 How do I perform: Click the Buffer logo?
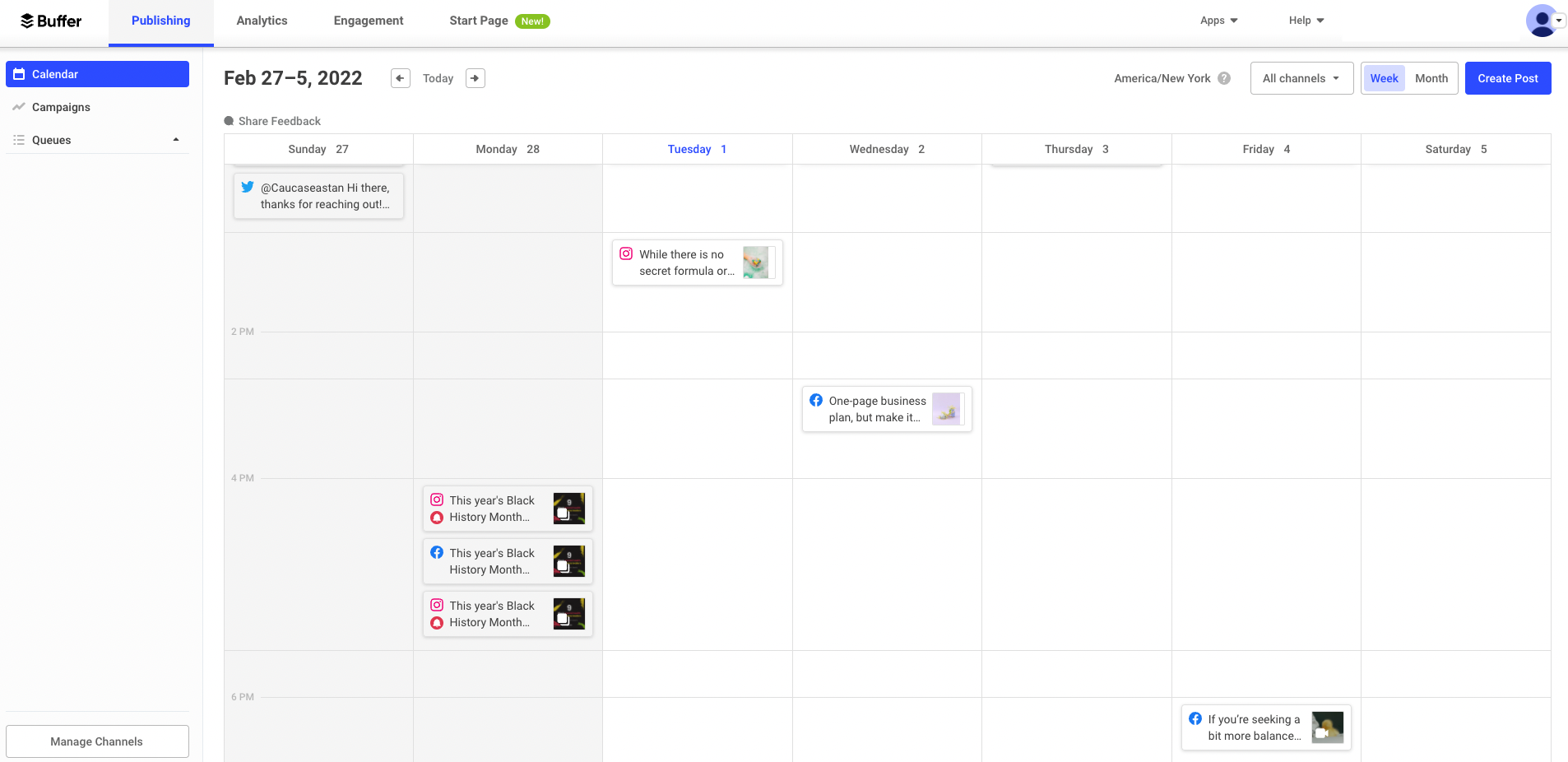pos(51,20)
